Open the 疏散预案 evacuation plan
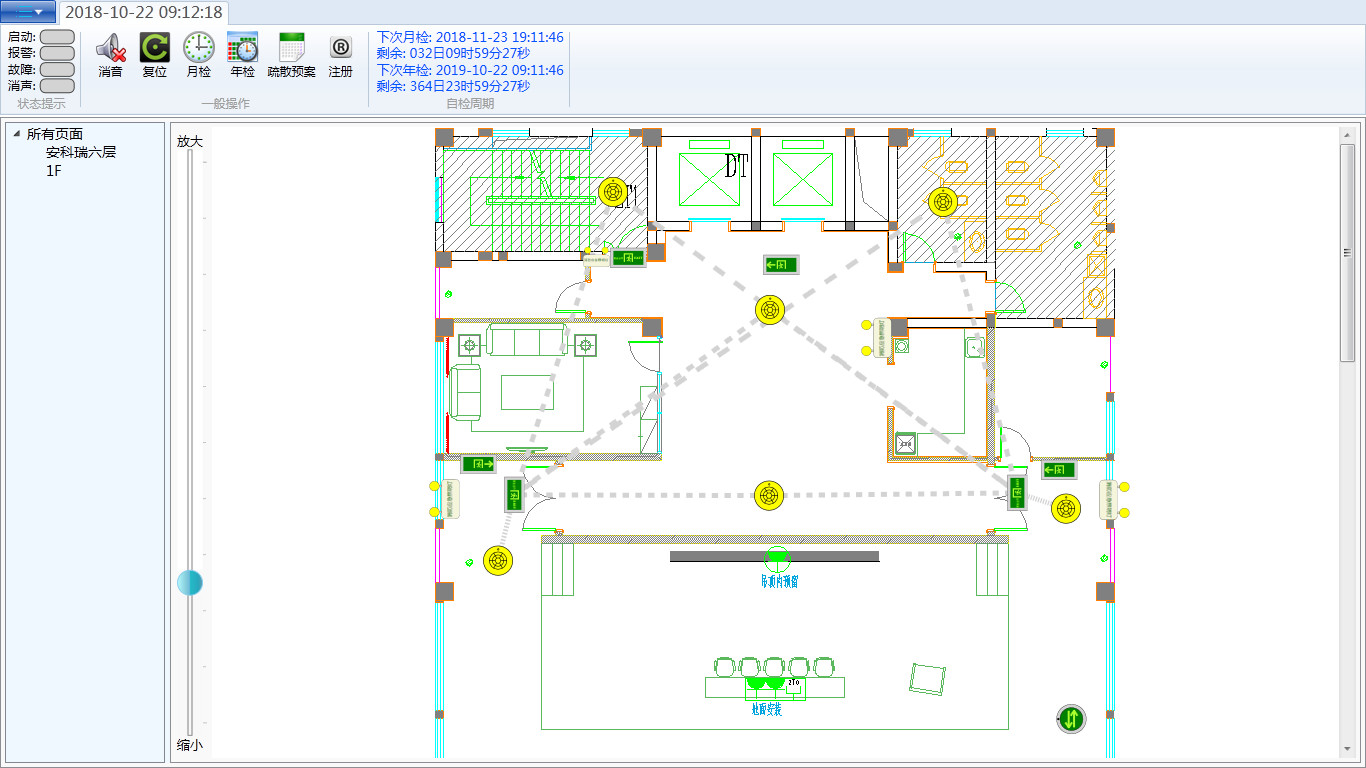The height and width of the screenshot is (768, 1366). [291, 48]
